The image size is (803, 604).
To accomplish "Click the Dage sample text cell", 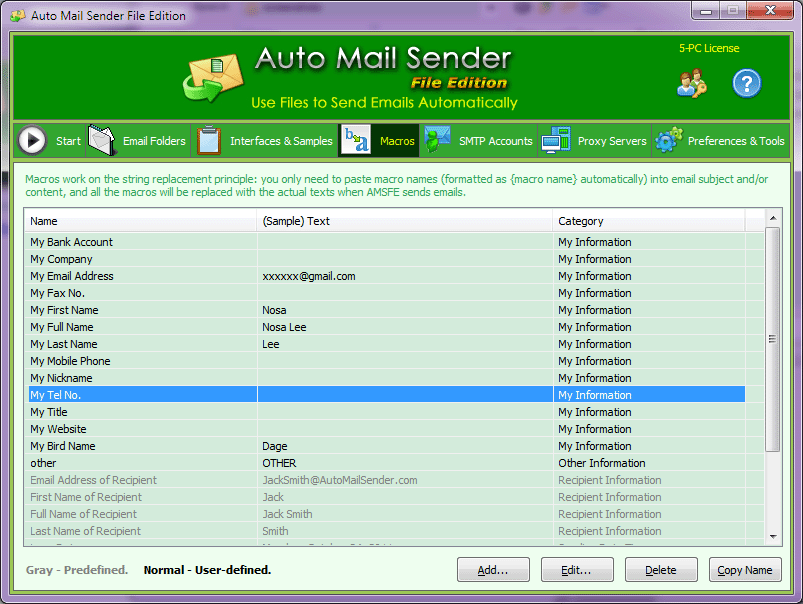I will point(405,446).
